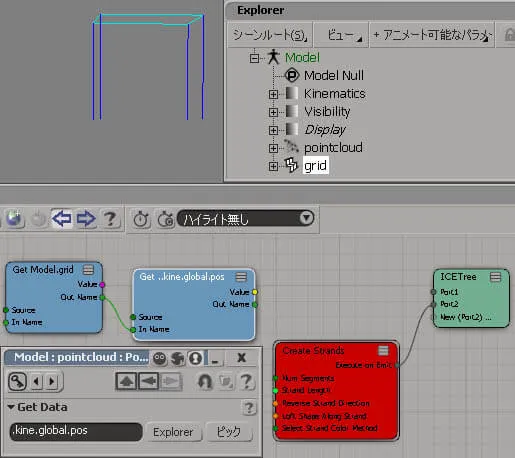Expand the Kinematics tree node
The width and height of the screenshot is (515, 458).
pyautogui.click(x=273, y=94)
